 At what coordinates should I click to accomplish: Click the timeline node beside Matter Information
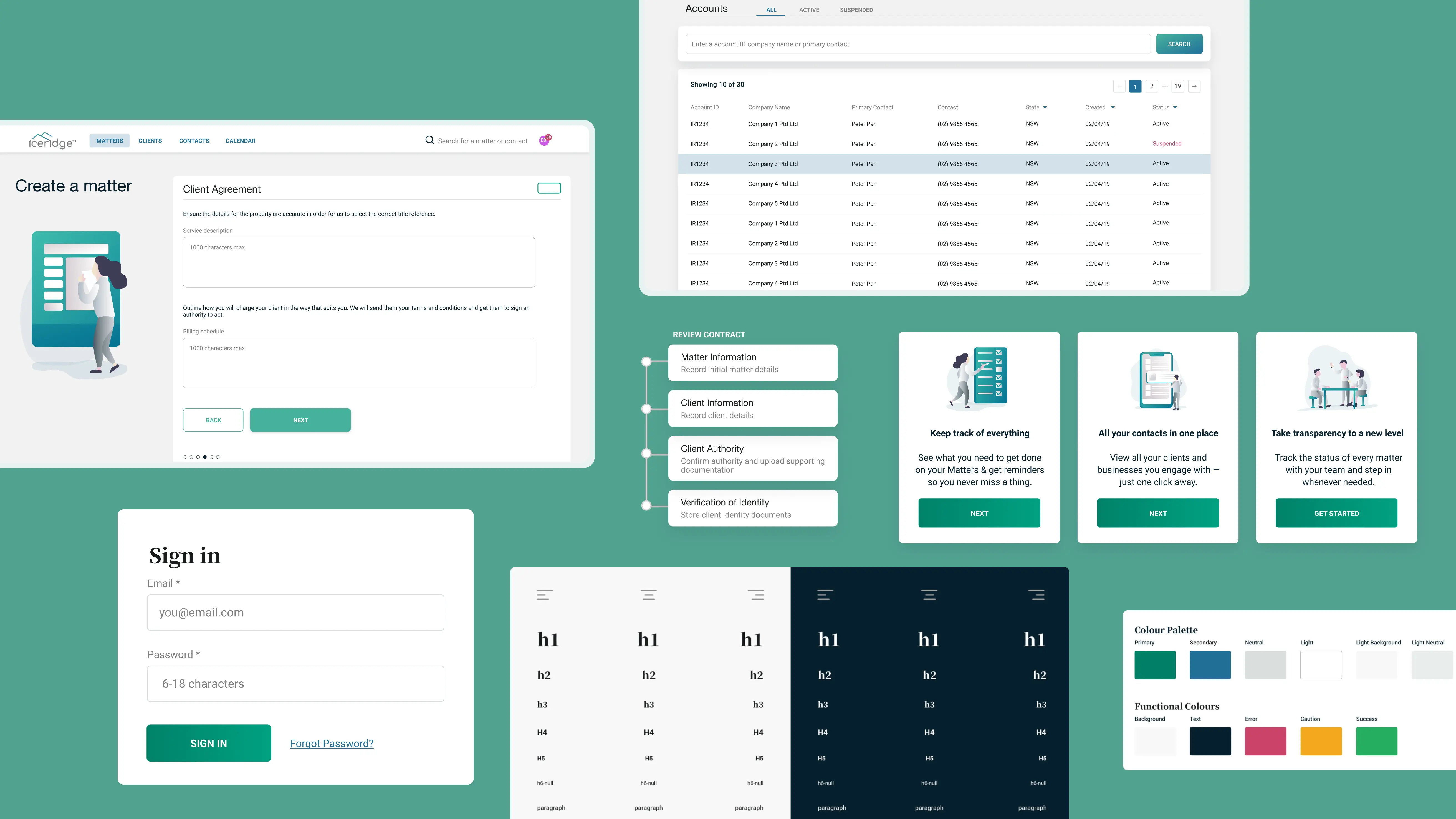647,362
